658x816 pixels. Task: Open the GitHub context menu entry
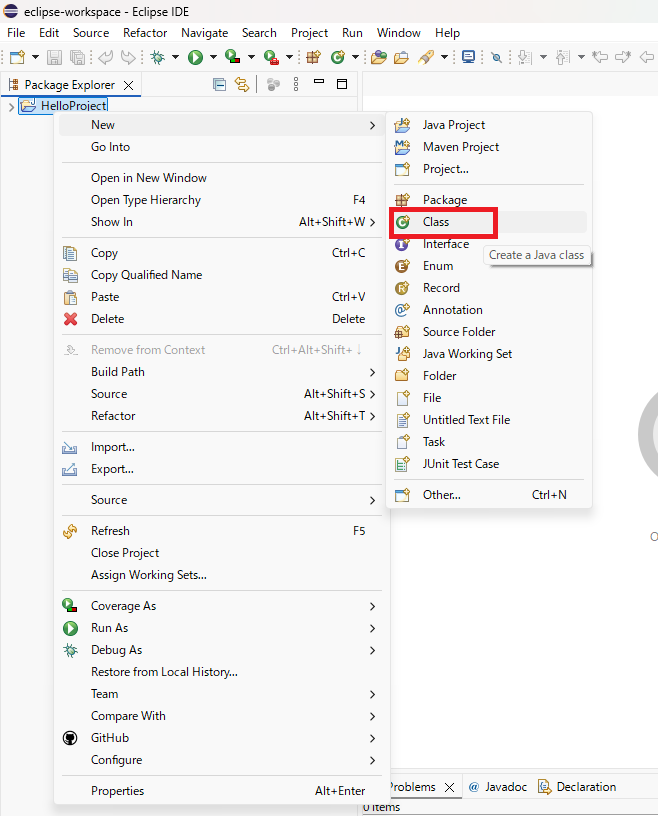tap(222, 738)
